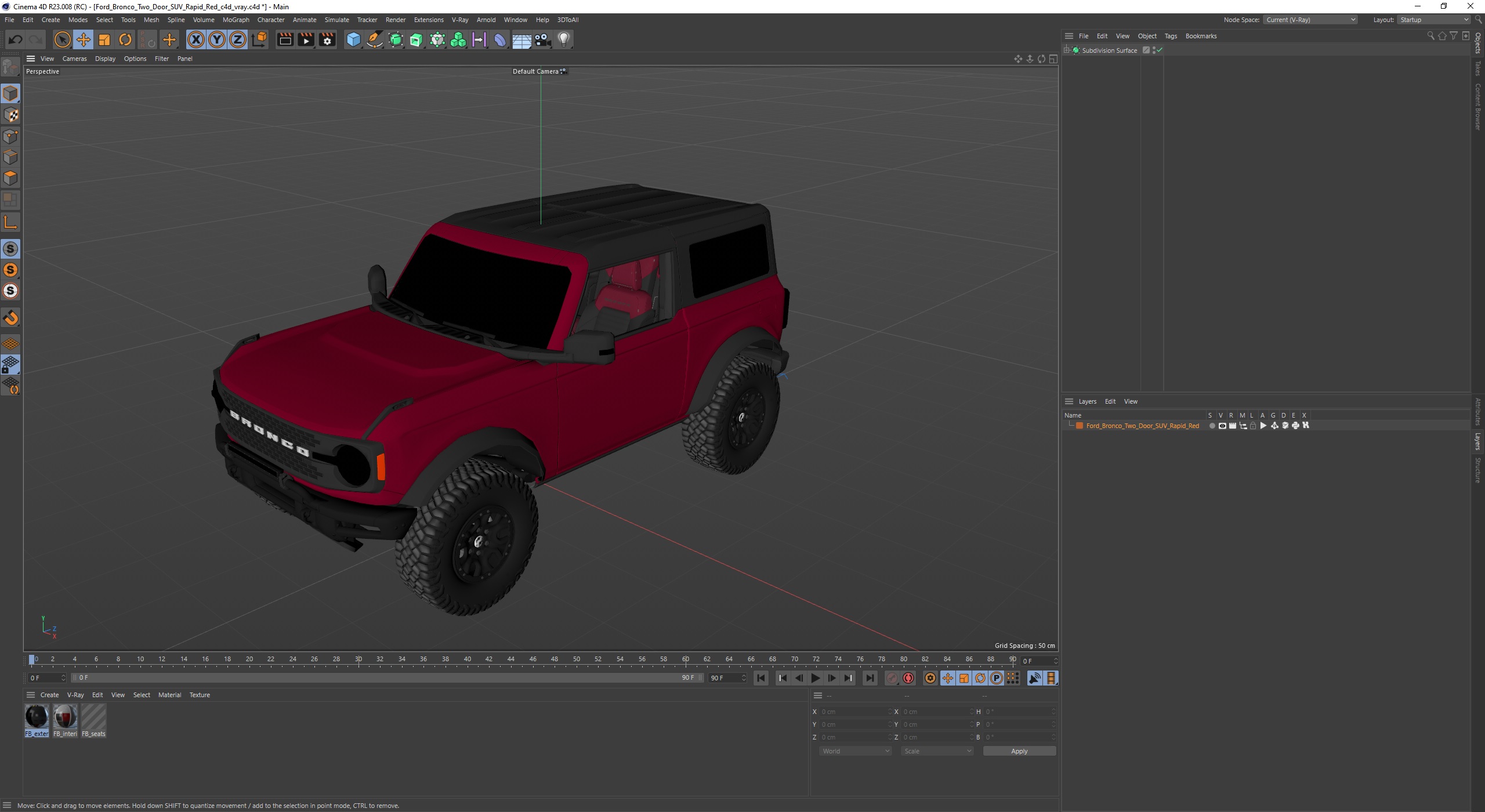This screenshot has width=1485, height=812.
Task: Open the Scale mode dropdown
Action: click(x=937, y=751)
